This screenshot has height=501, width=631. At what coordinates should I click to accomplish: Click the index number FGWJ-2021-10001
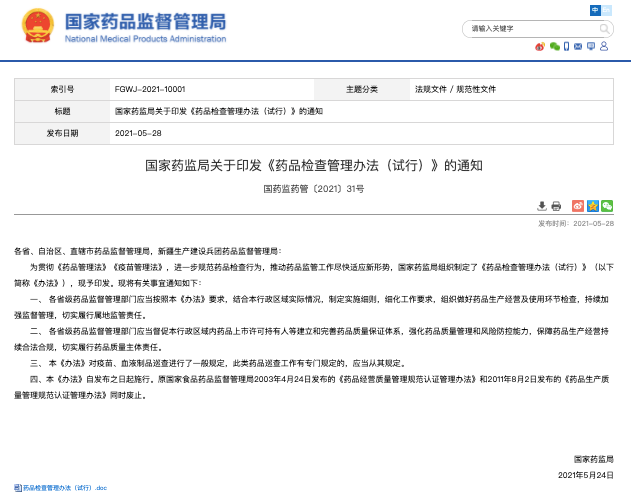(150, 89)
